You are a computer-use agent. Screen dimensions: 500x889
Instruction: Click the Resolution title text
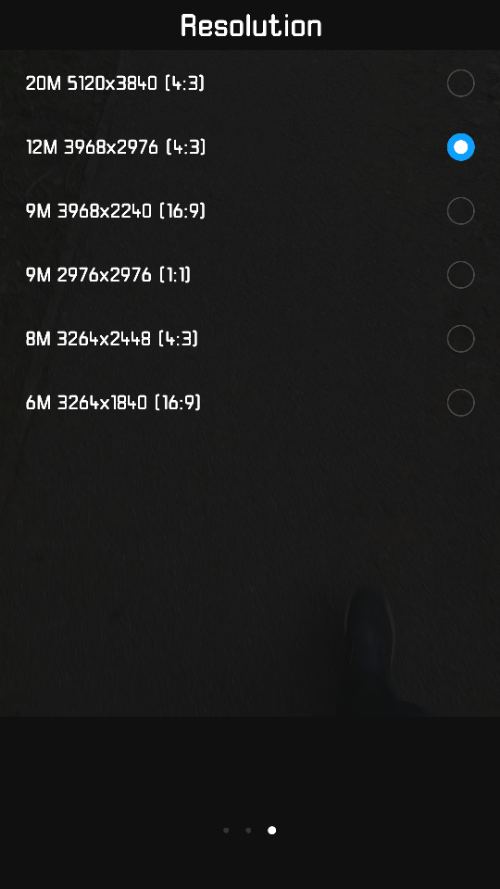click(x=251, y=26)
